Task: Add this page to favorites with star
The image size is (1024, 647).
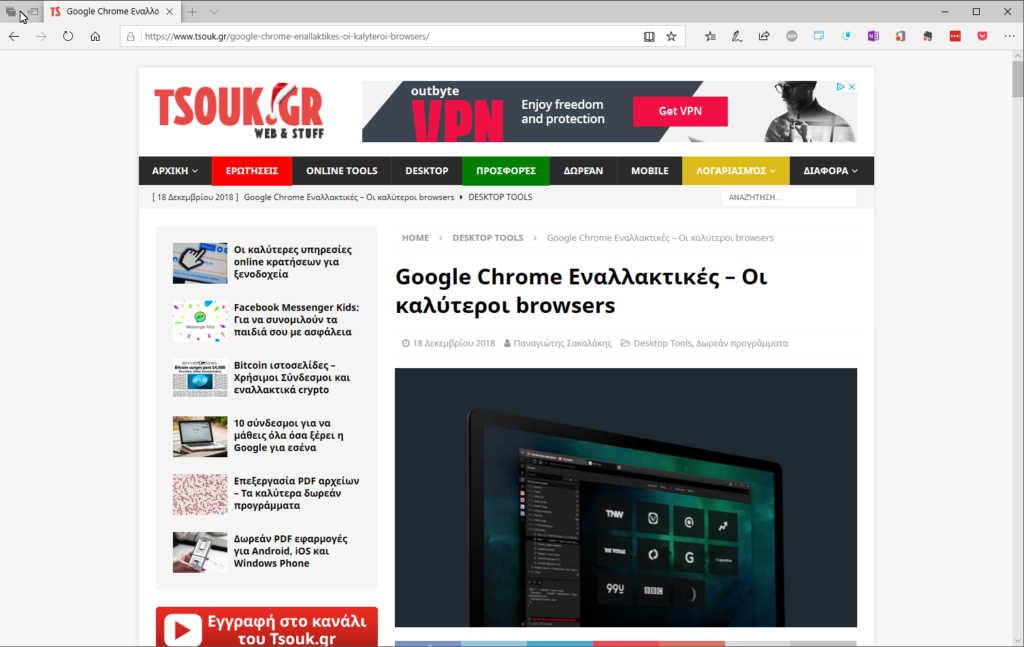Action: click(x=671, y=37)
